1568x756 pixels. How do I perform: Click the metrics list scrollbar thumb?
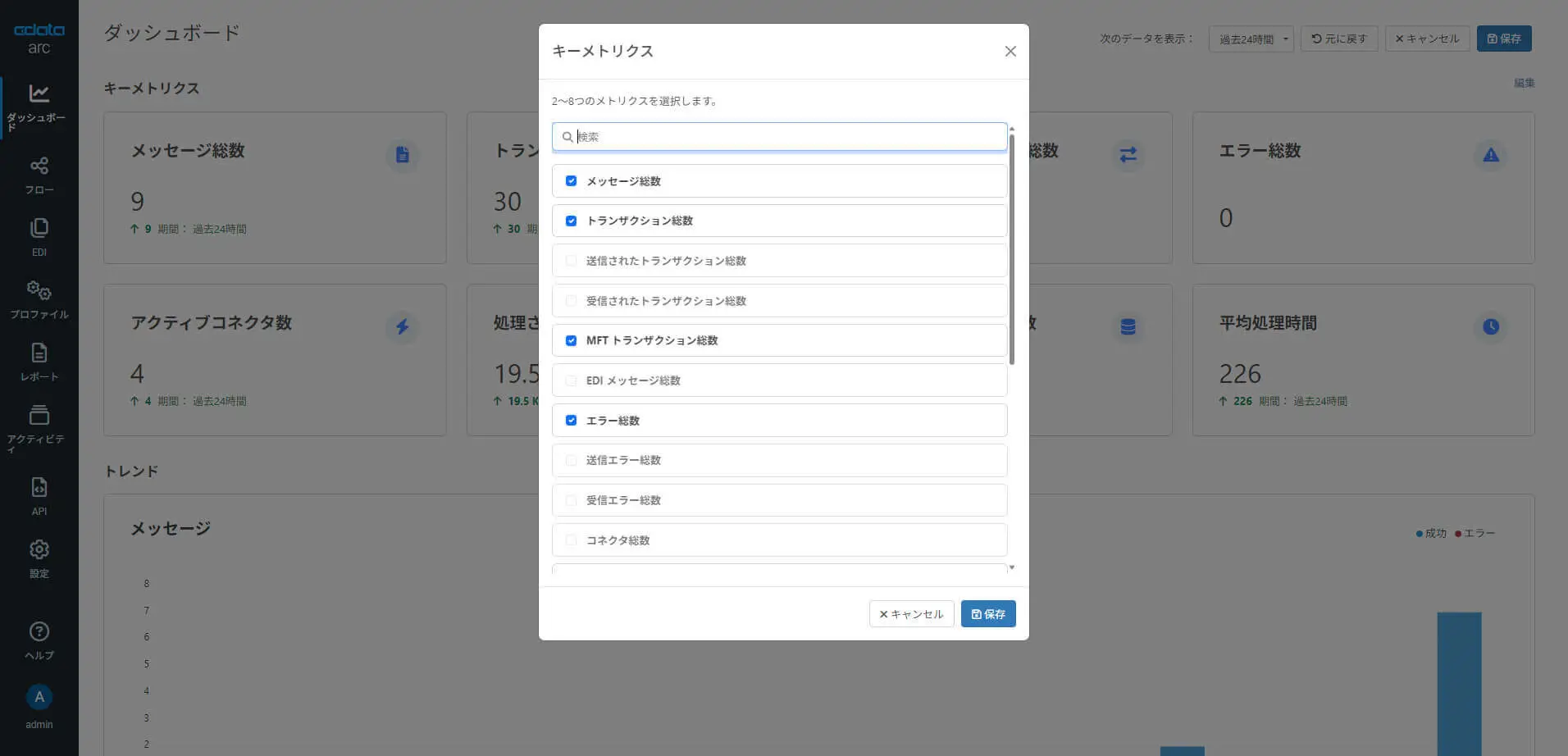(x=1012, y=249)
